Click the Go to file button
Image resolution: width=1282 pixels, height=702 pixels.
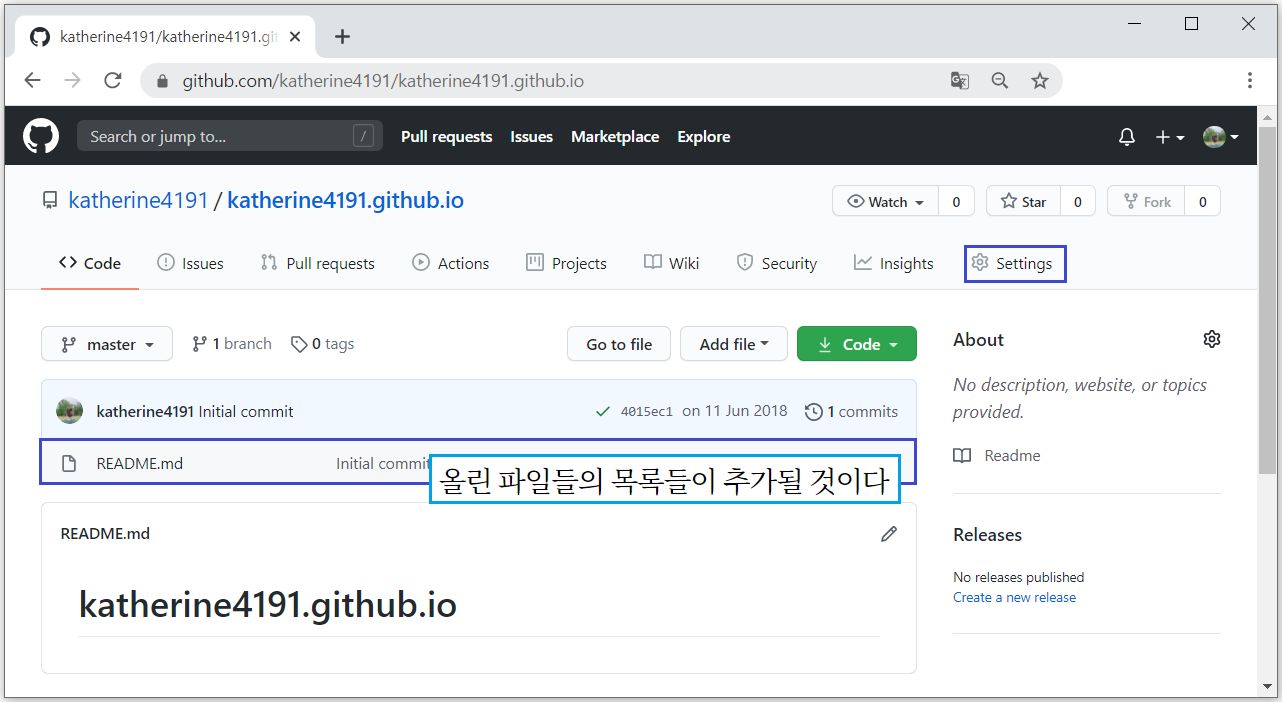619,344
